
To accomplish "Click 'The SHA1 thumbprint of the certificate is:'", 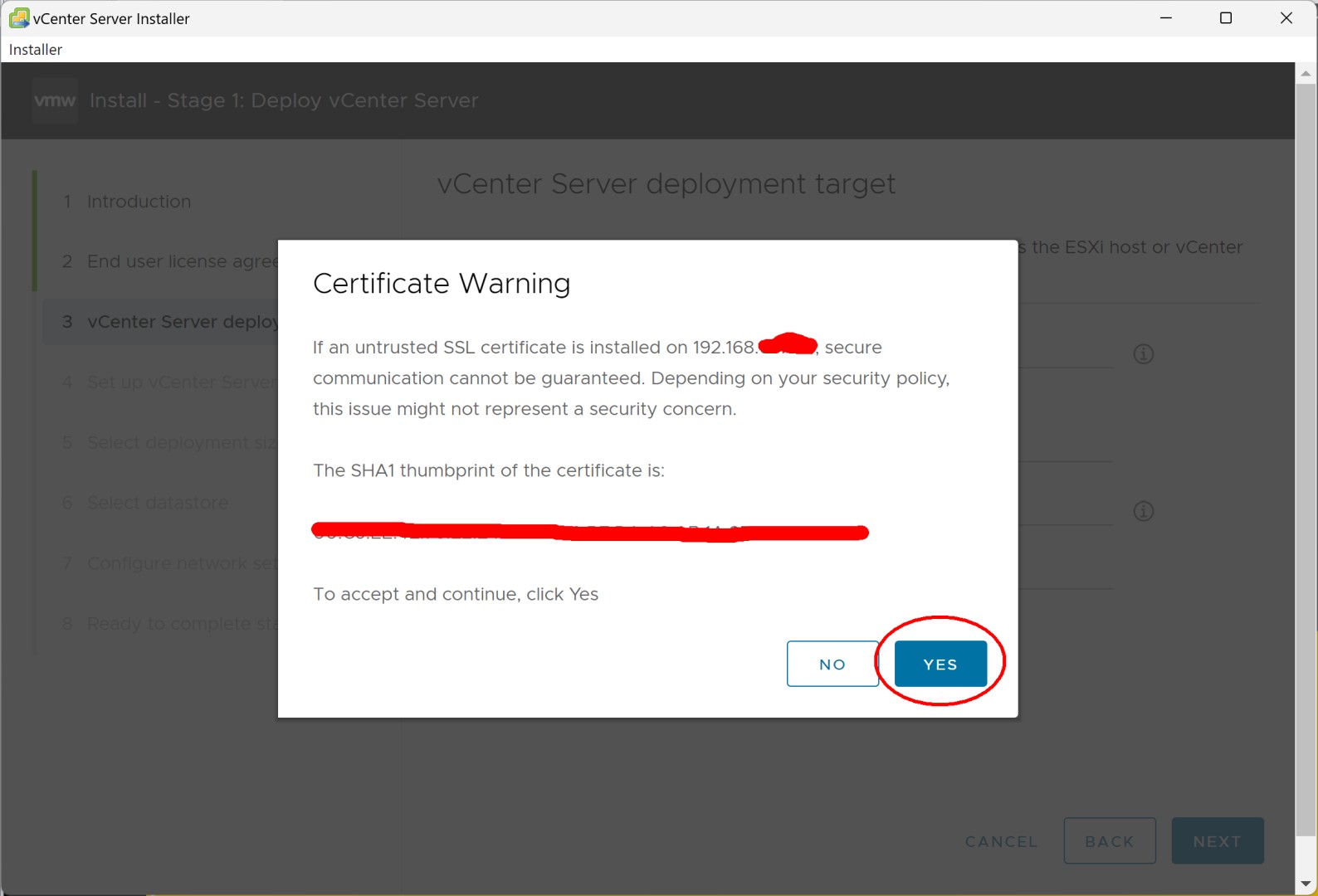I will [x=489, y=470].
